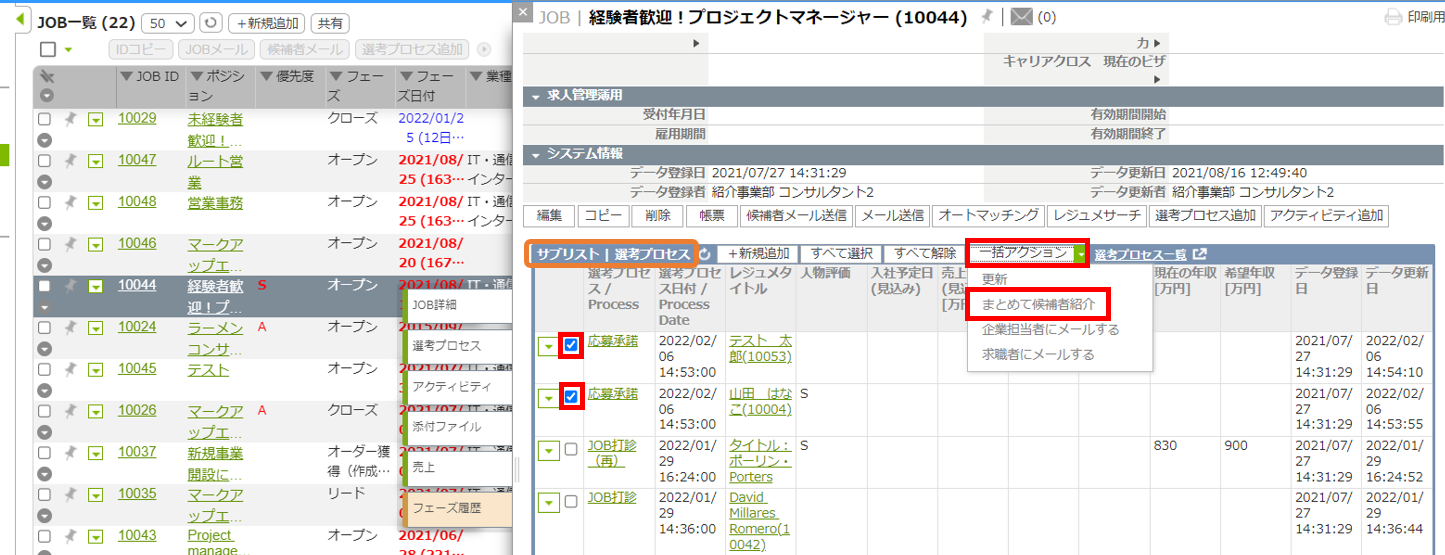
Task: Pin the row for JOB 10029
Action: click(70, 119)
